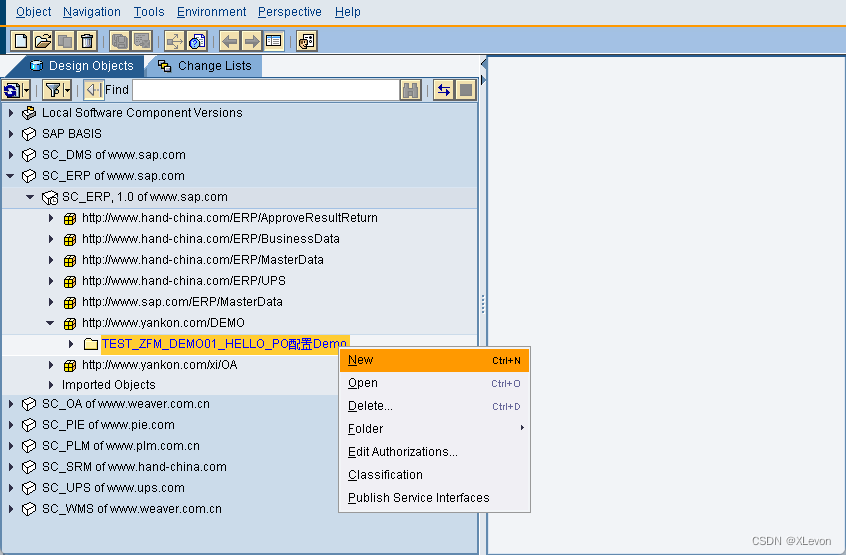Choose Edit Authorizations... in context menu

(x=434, y=452)
